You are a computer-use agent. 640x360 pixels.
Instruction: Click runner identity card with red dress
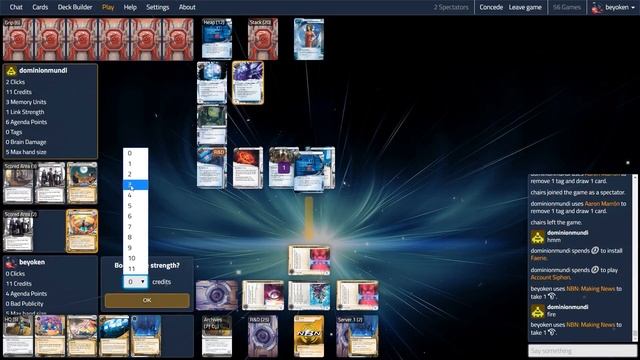click(309, 39)
